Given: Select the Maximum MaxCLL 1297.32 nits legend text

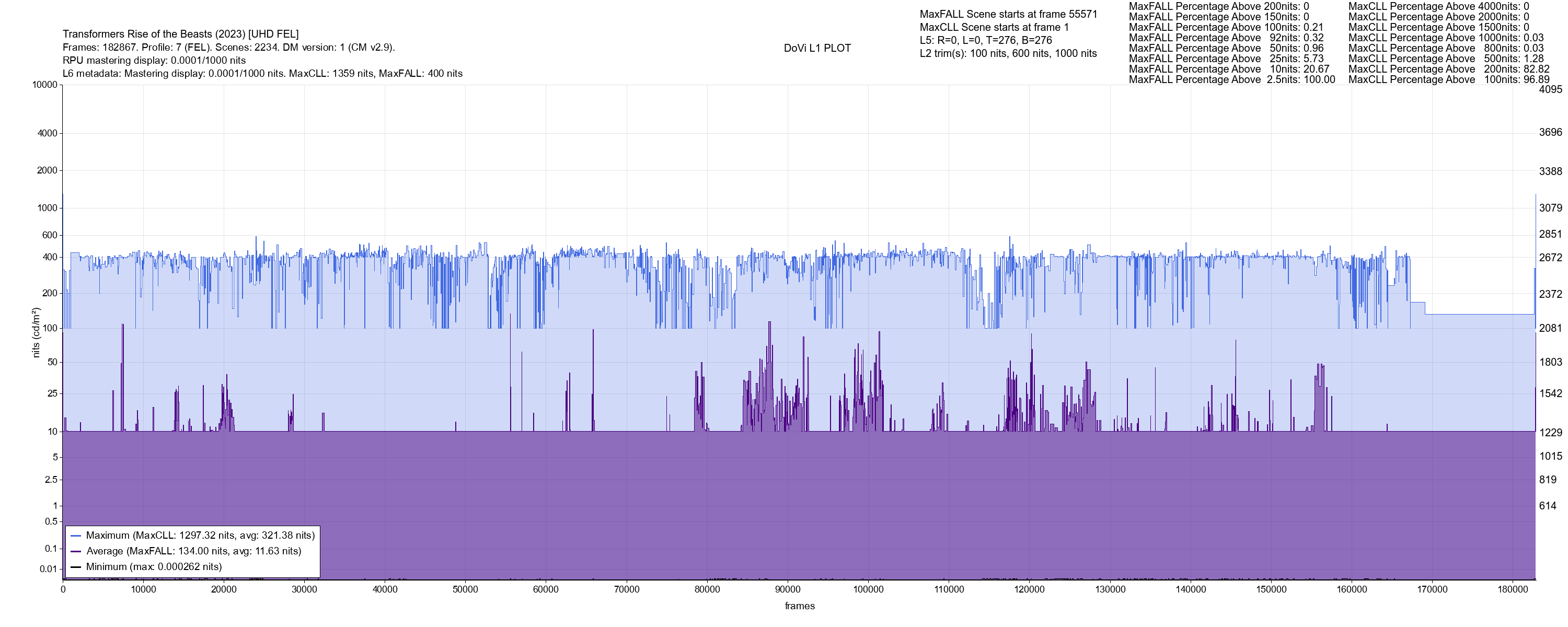Looking at the screenshot, I should [x=200, y=536].
